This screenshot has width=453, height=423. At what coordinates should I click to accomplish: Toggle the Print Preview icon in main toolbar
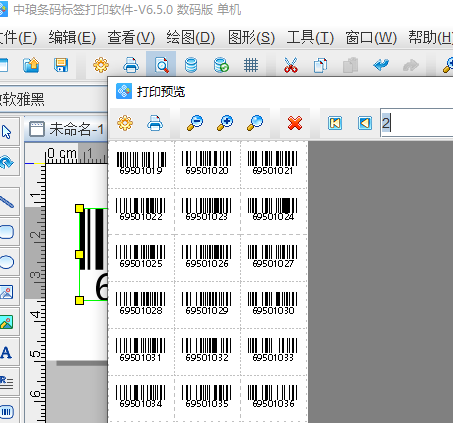coord(161,65)
